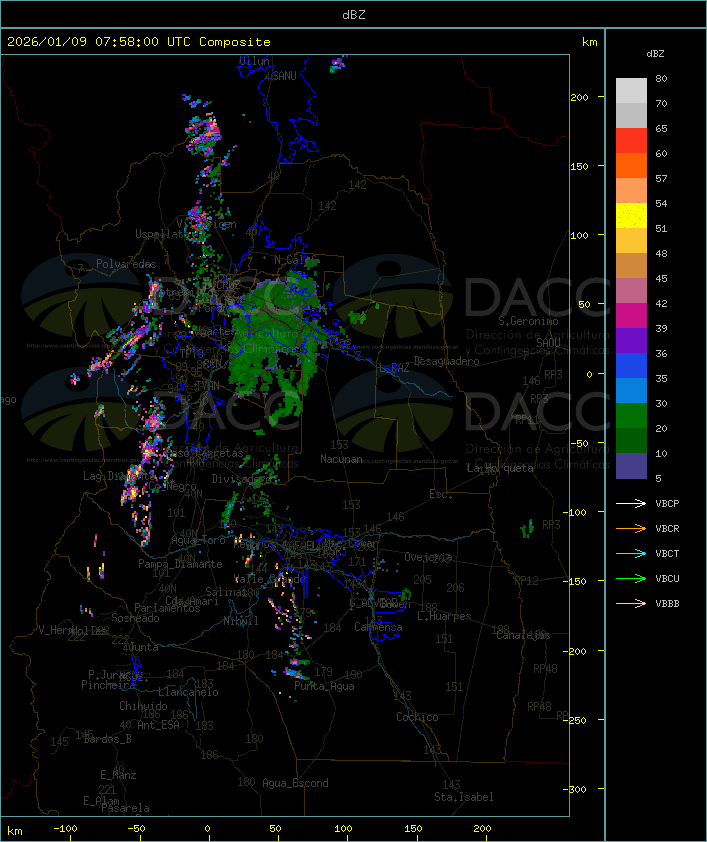The width and height of the screenshot is (707, 842).
Task: Click the Sta.Isabel label on the map
Action: point(463,797)
